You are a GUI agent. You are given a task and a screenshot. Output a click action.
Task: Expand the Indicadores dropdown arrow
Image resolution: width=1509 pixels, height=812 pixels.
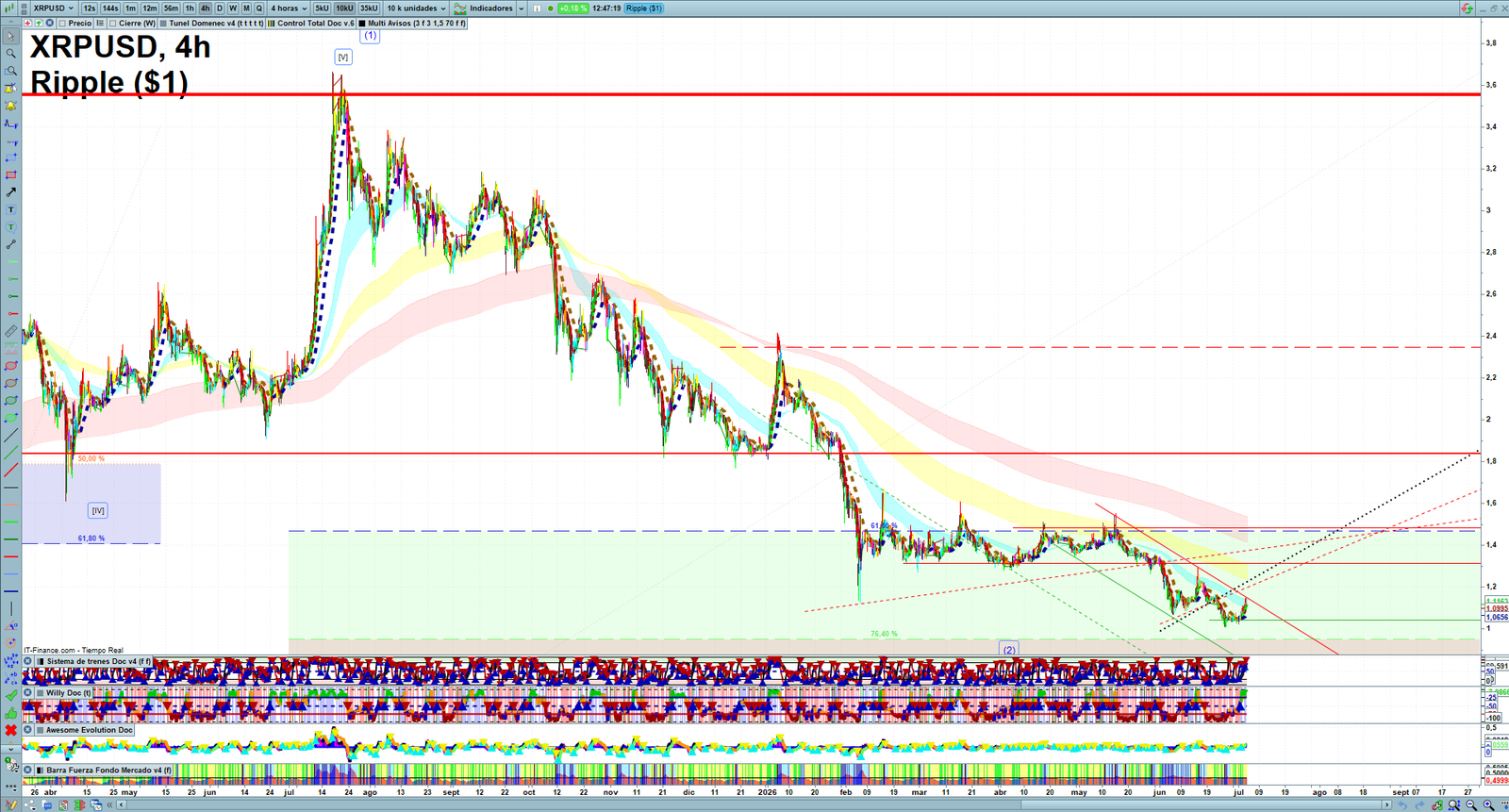pos(522,8)
